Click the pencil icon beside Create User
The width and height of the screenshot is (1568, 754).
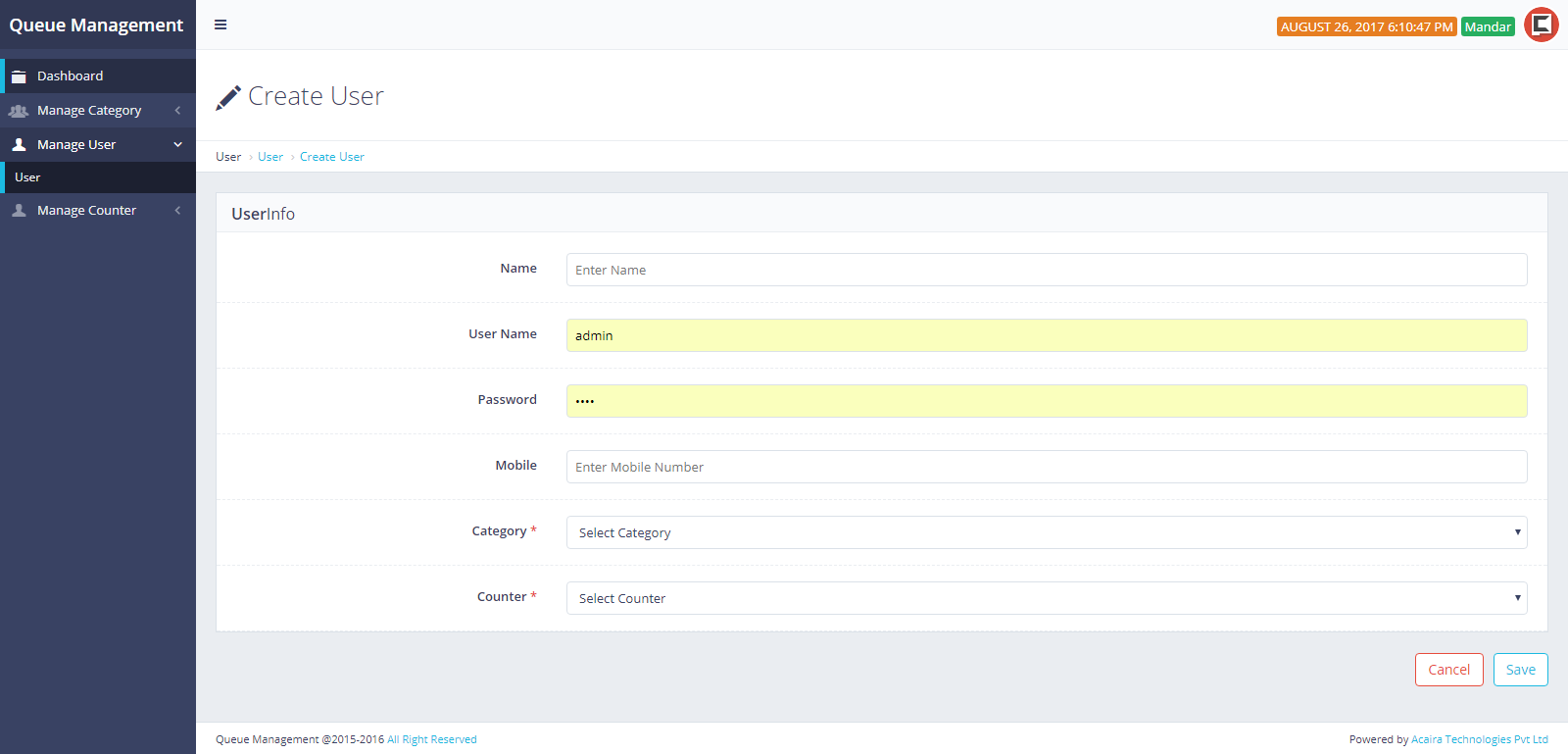[228, 97]
